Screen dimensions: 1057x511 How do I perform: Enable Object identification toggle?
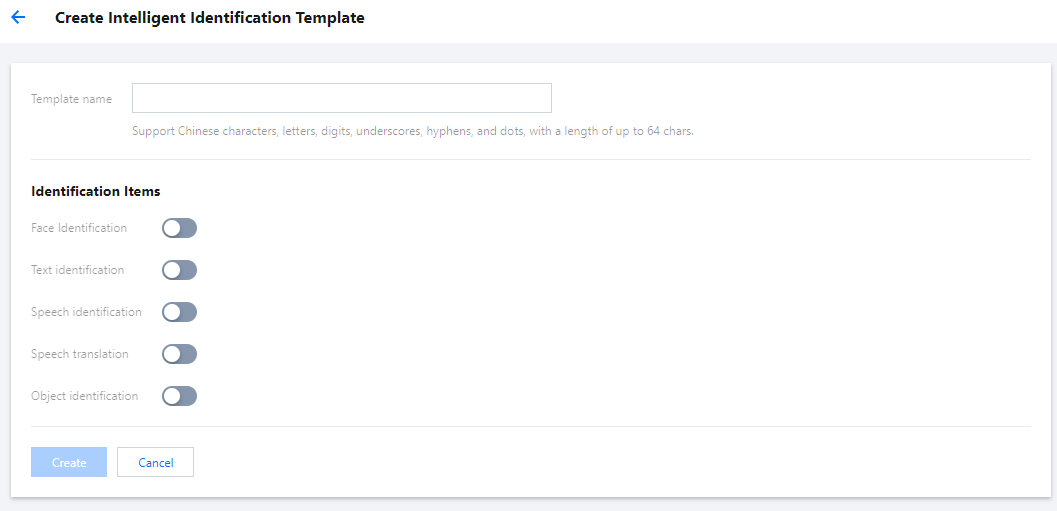coord(180,396)
